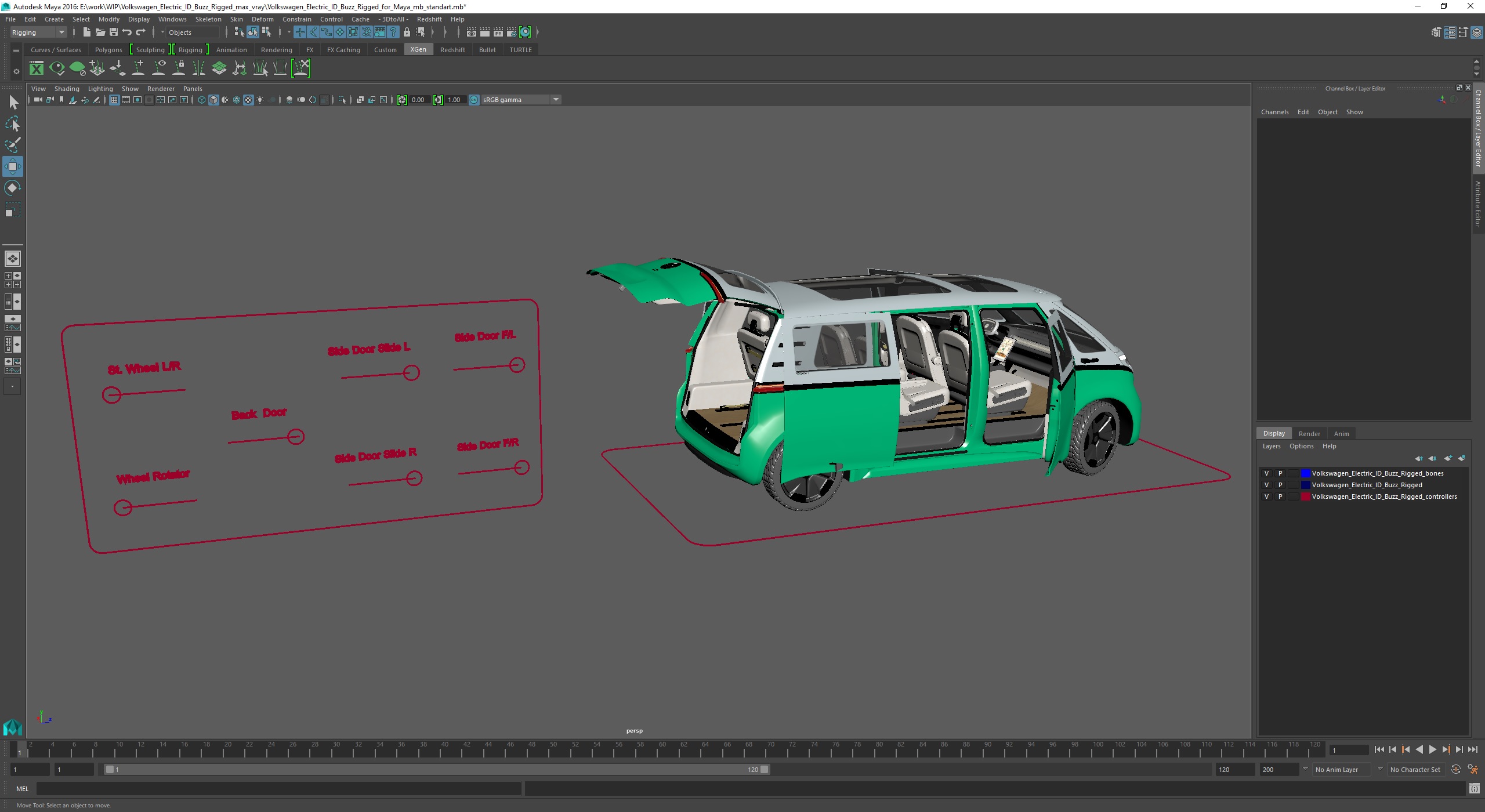Open the viewport Shading menu
Viewport: 1485px width, 812px height.
67,89
